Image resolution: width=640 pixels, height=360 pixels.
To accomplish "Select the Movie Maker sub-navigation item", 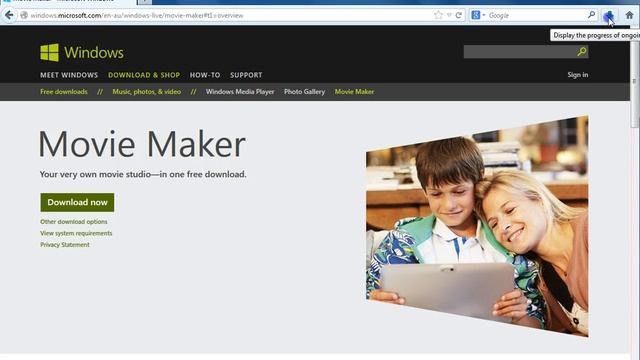I will (x=354, y=92).
